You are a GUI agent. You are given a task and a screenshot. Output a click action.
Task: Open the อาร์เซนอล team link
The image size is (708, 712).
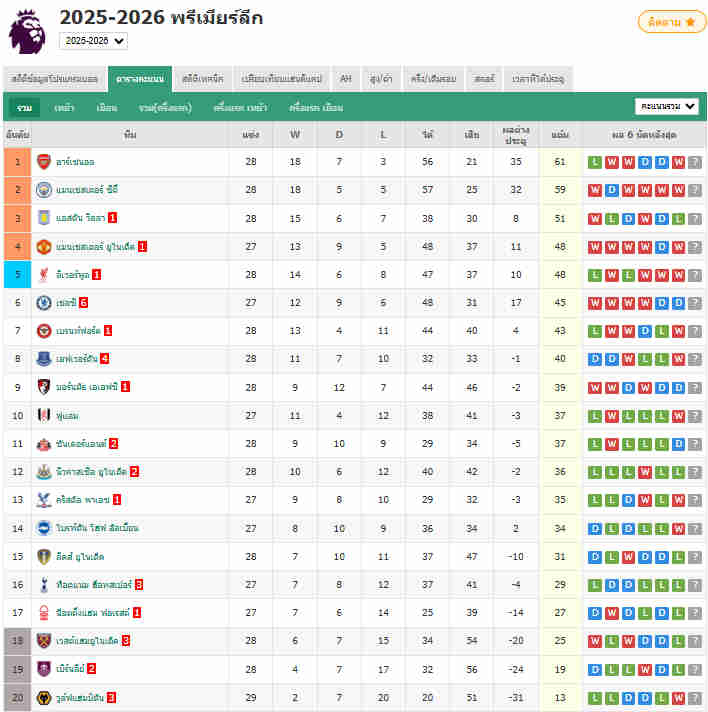coord(75,162)
